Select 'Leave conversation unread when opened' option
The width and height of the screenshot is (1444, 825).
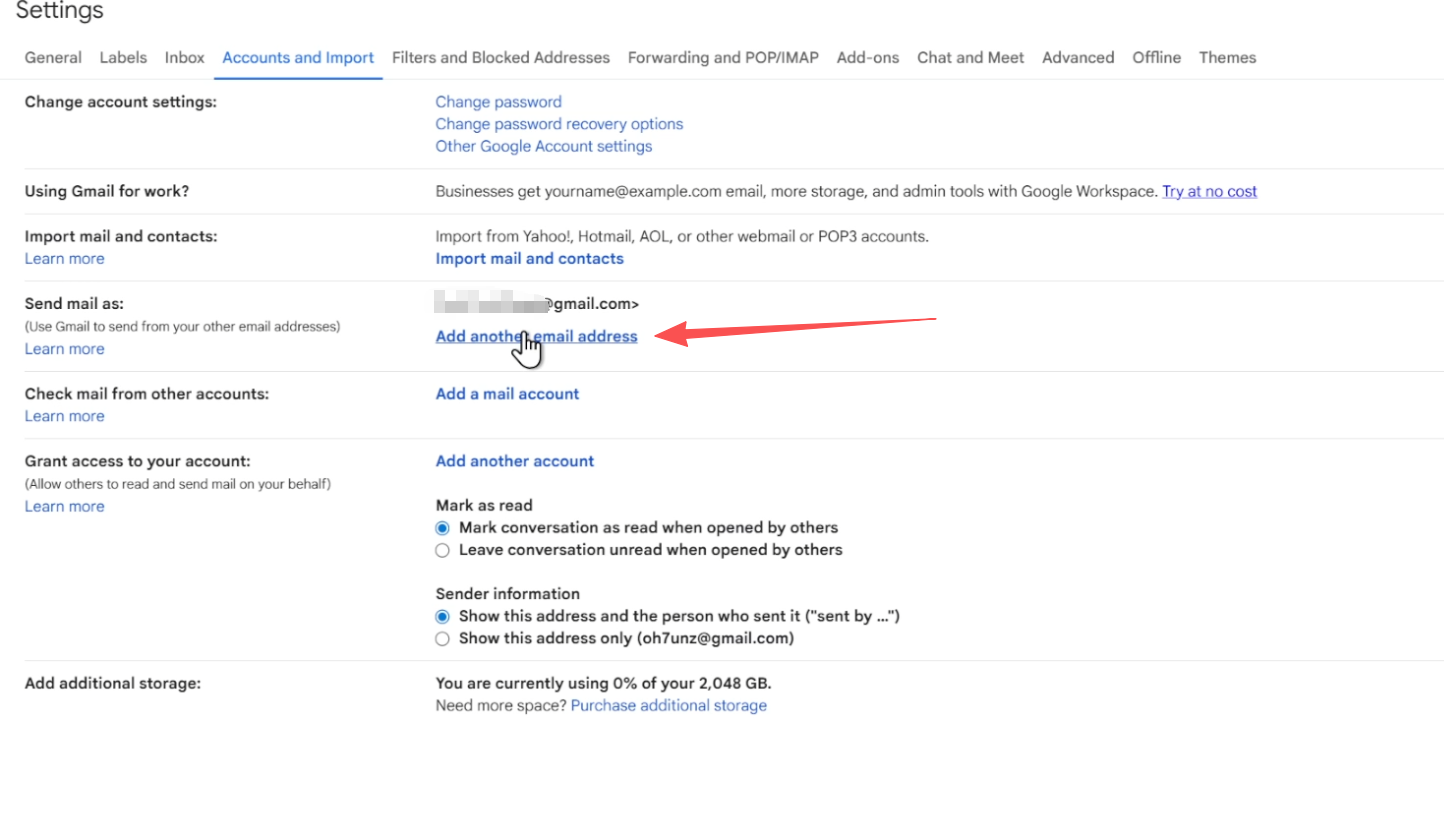click(x=443, y=550)
